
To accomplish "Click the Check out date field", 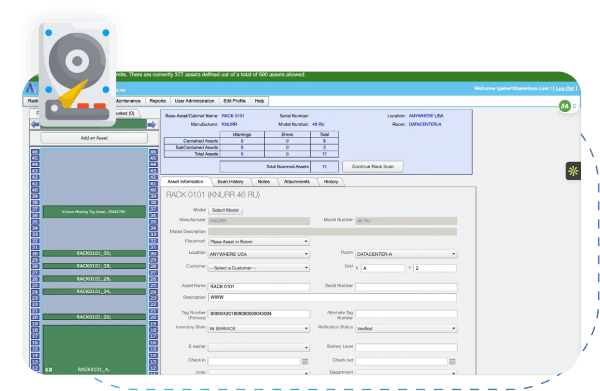I will (x=401, y=361).
